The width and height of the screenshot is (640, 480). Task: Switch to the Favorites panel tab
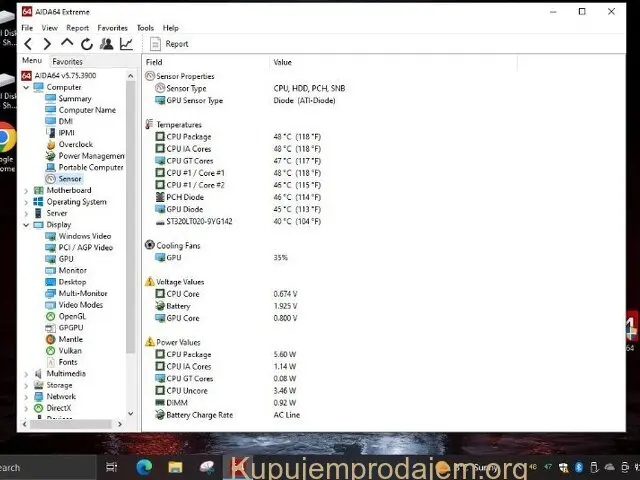coord(67,61)
